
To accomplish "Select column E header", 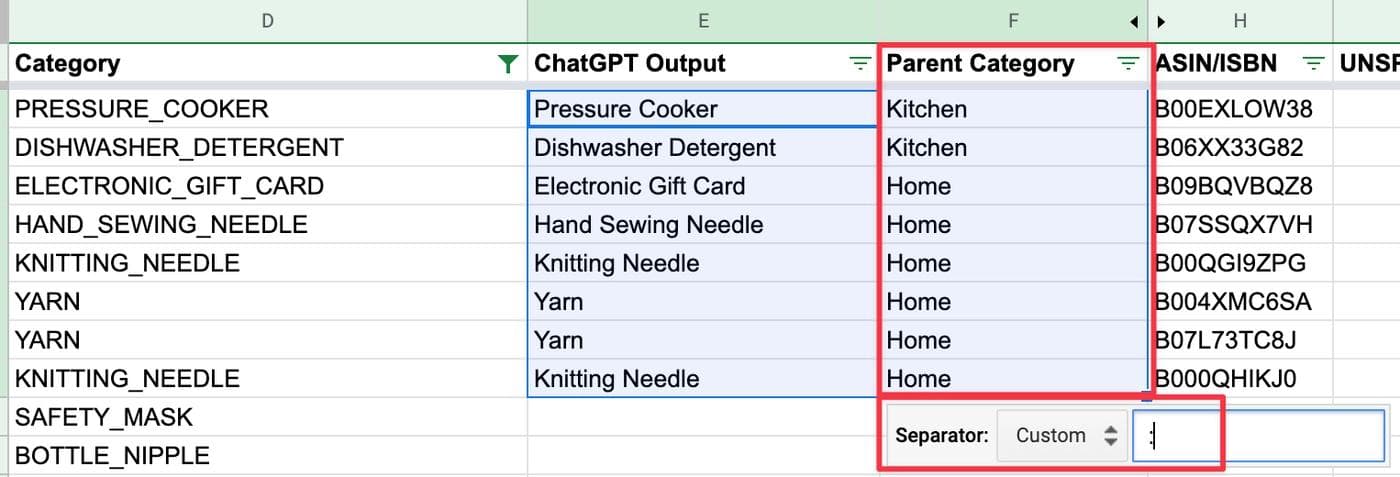I will (x=703, y=20).
